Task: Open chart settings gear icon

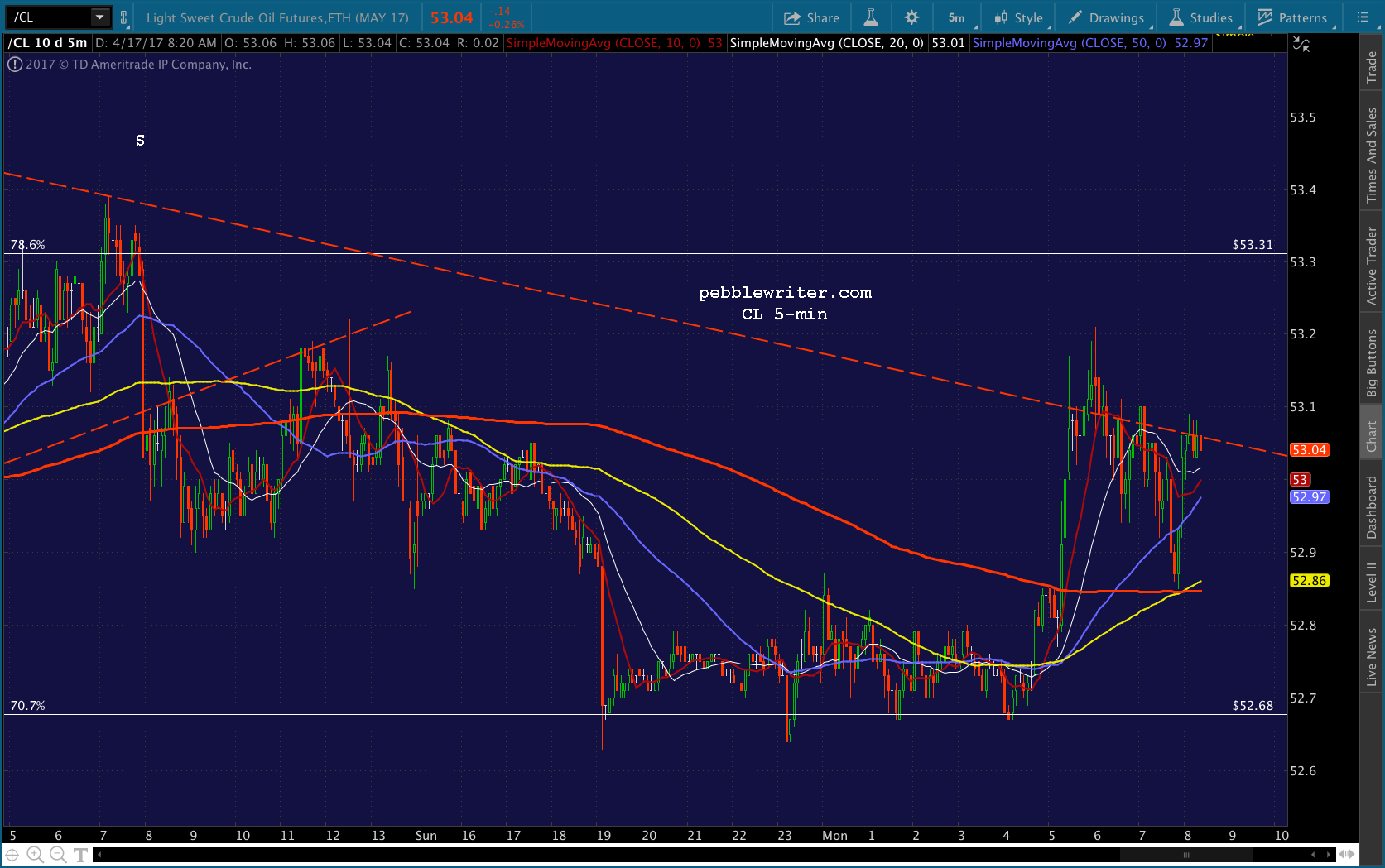Action: coord(911,17)
